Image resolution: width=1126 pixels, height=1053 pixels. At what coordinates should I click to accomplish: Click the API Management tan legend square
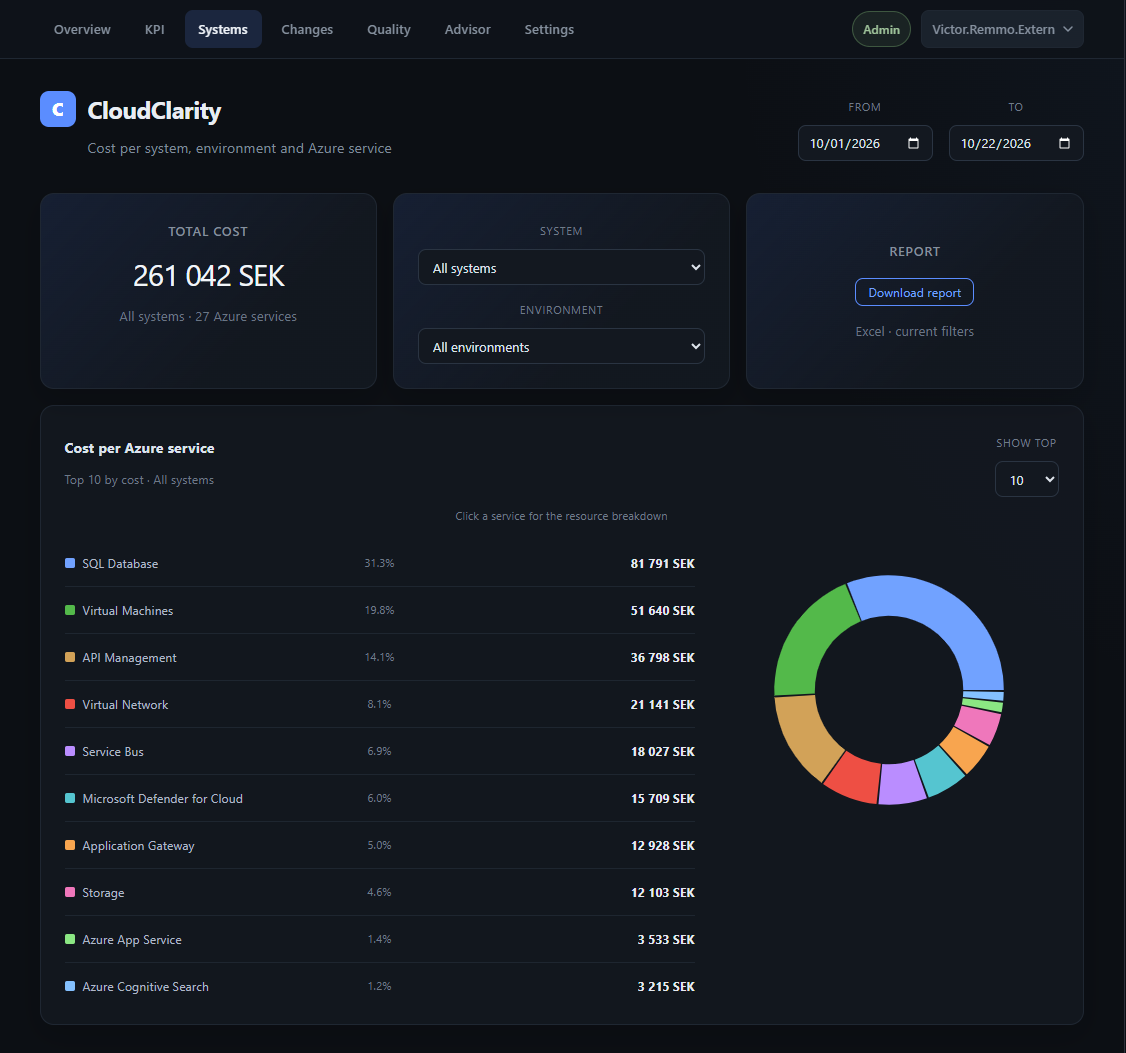click(70, 657)
